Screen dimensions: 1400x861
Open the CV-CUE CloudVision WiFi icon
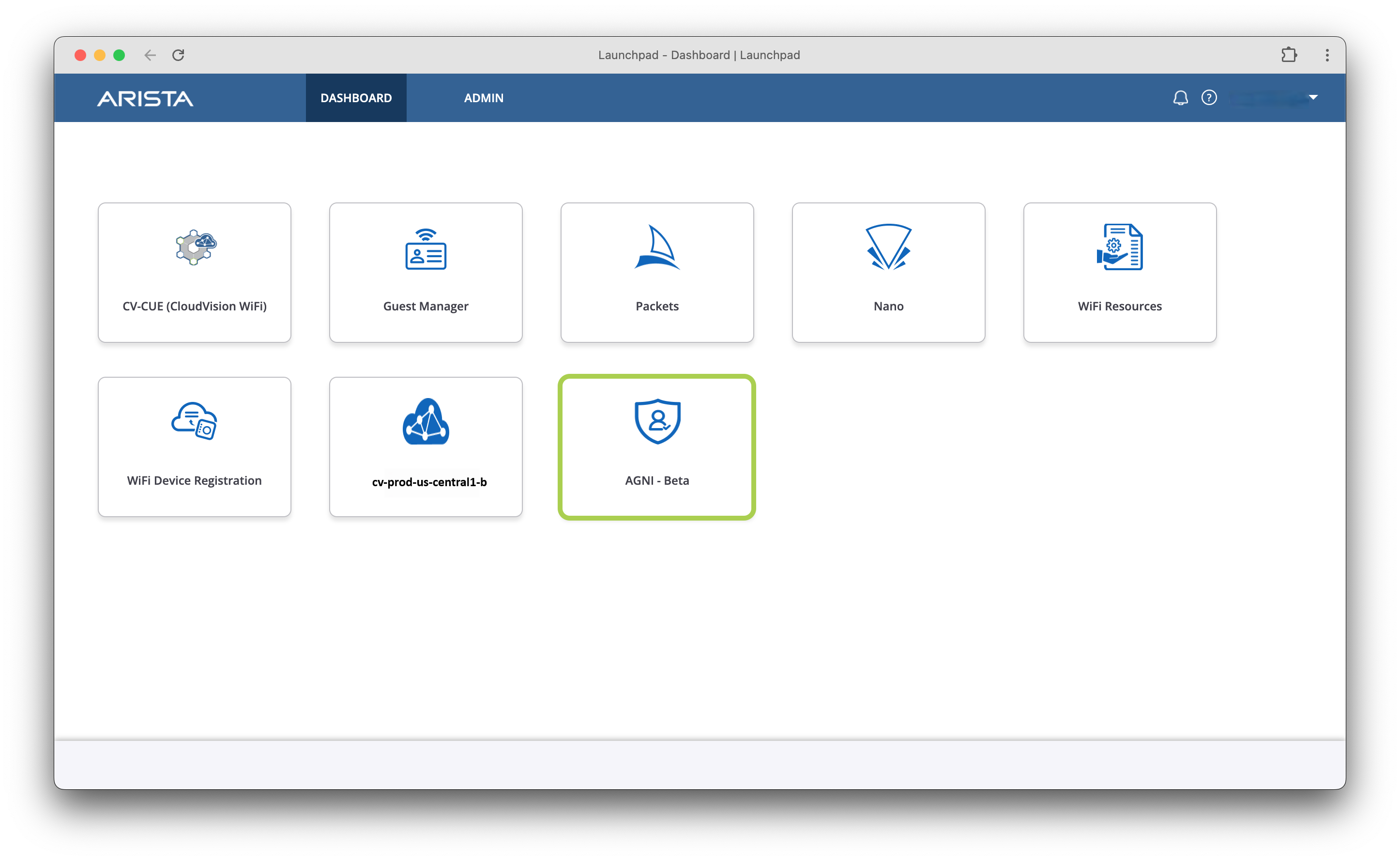195,247
